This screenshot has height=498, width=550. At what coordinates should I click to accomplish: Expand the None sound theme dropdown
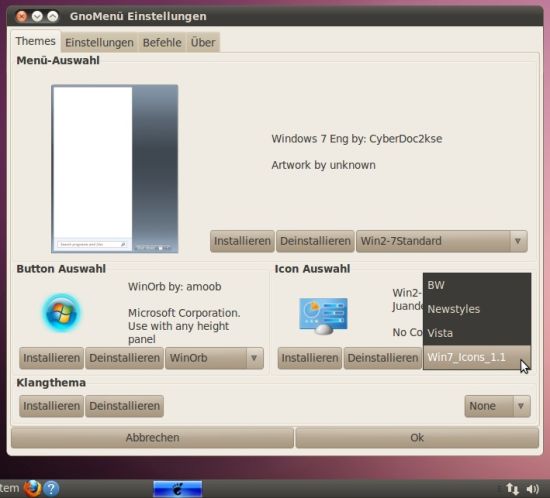point(497,406)
